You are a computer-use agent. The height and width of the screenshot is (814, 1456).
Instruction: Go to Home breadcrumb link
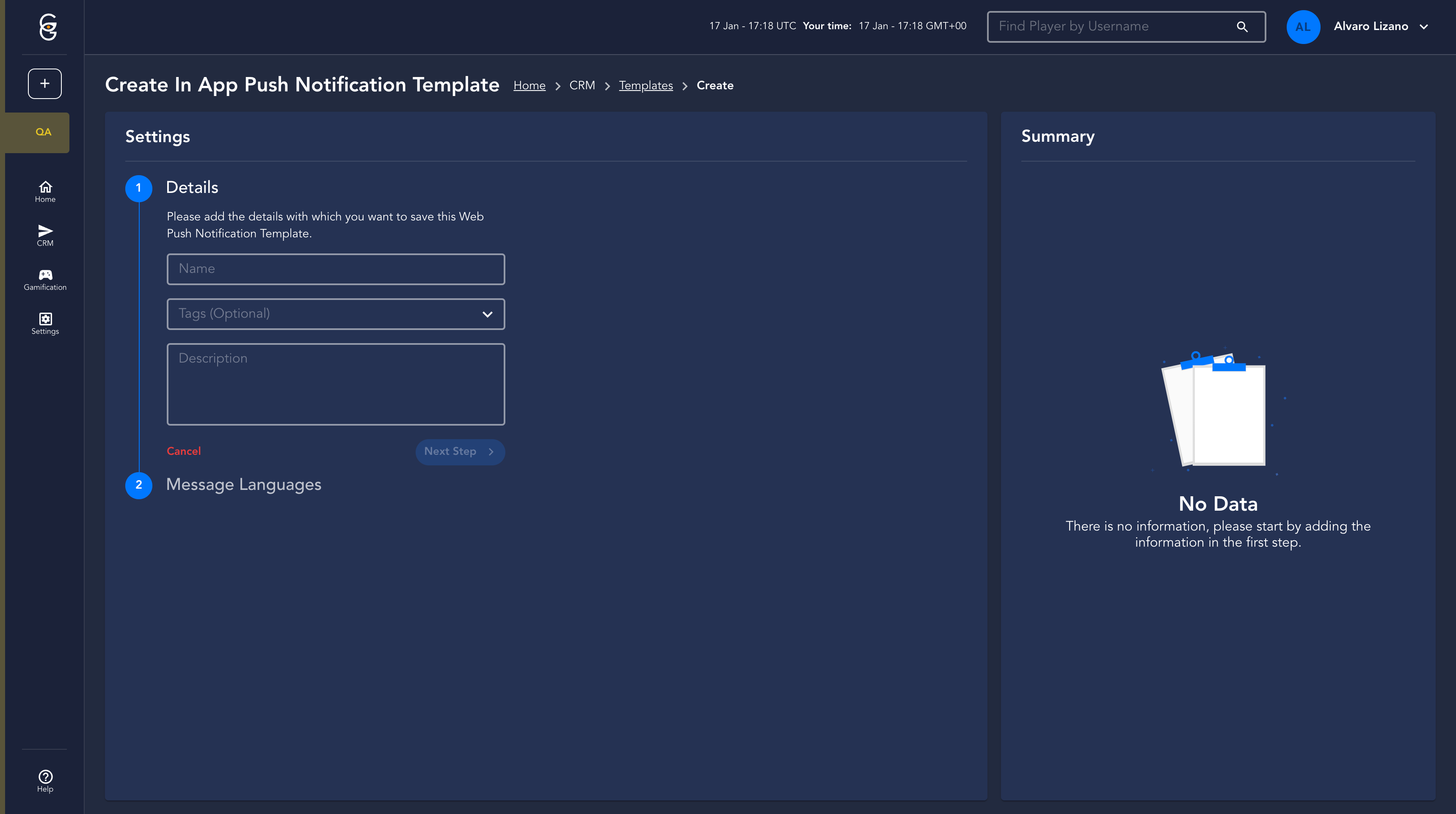529,85
